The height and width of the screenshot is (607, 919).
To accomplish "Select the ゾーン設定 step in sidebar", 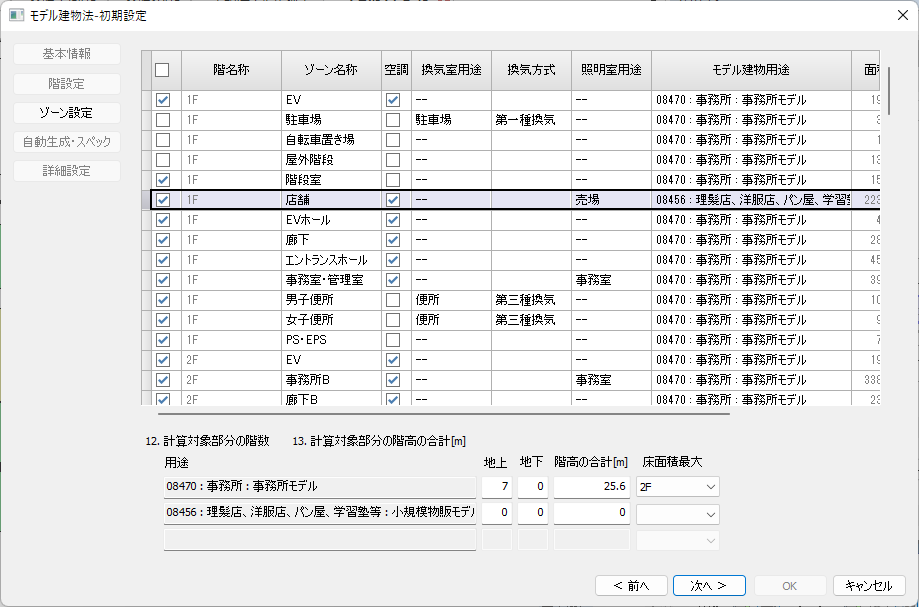I will [x=66, y=113].
